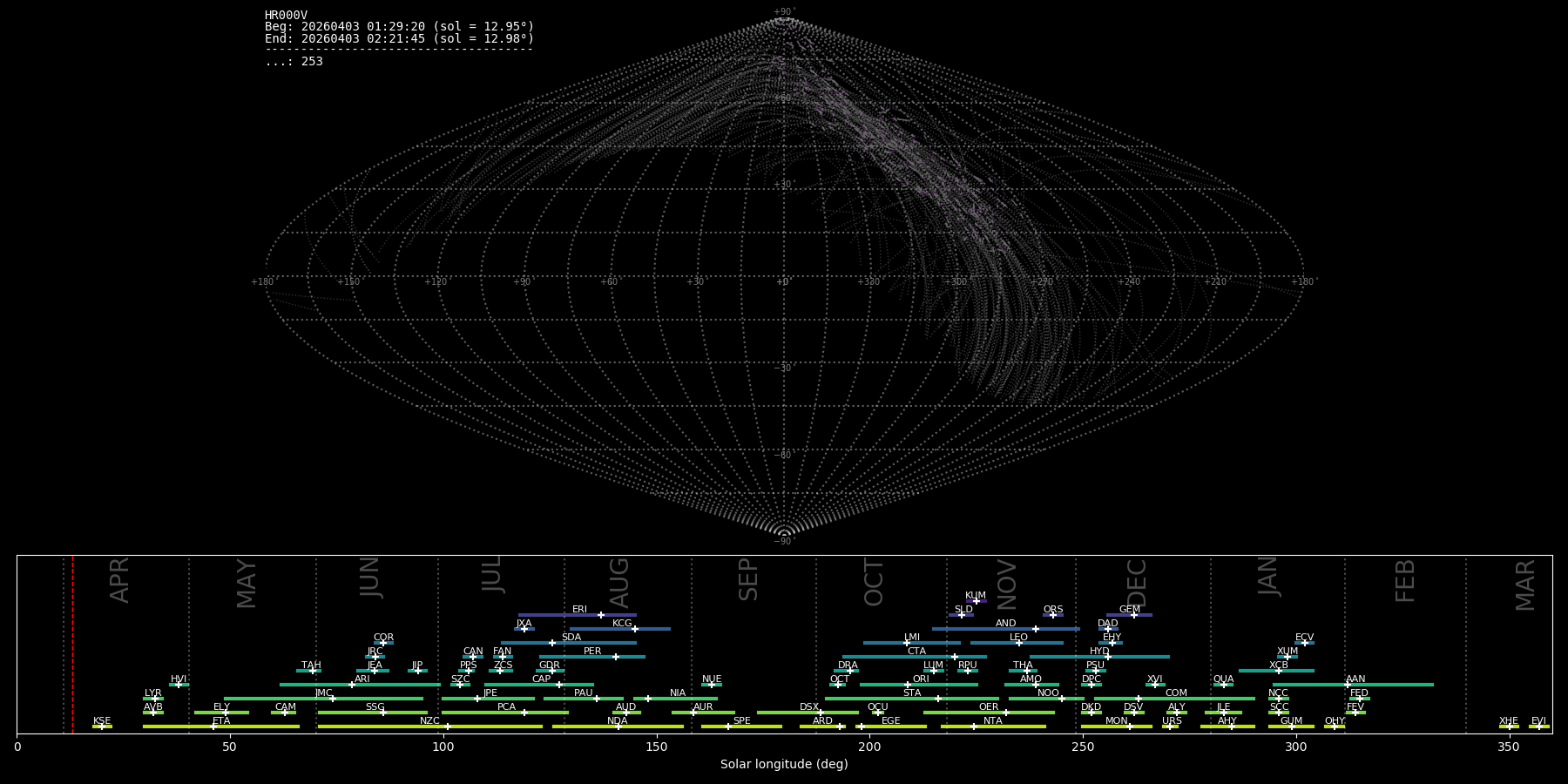Select the DEC month label
Image resolution: width=1568 pixels, height=784 pixels.
pyautogui.click(x=1138, y=582)
